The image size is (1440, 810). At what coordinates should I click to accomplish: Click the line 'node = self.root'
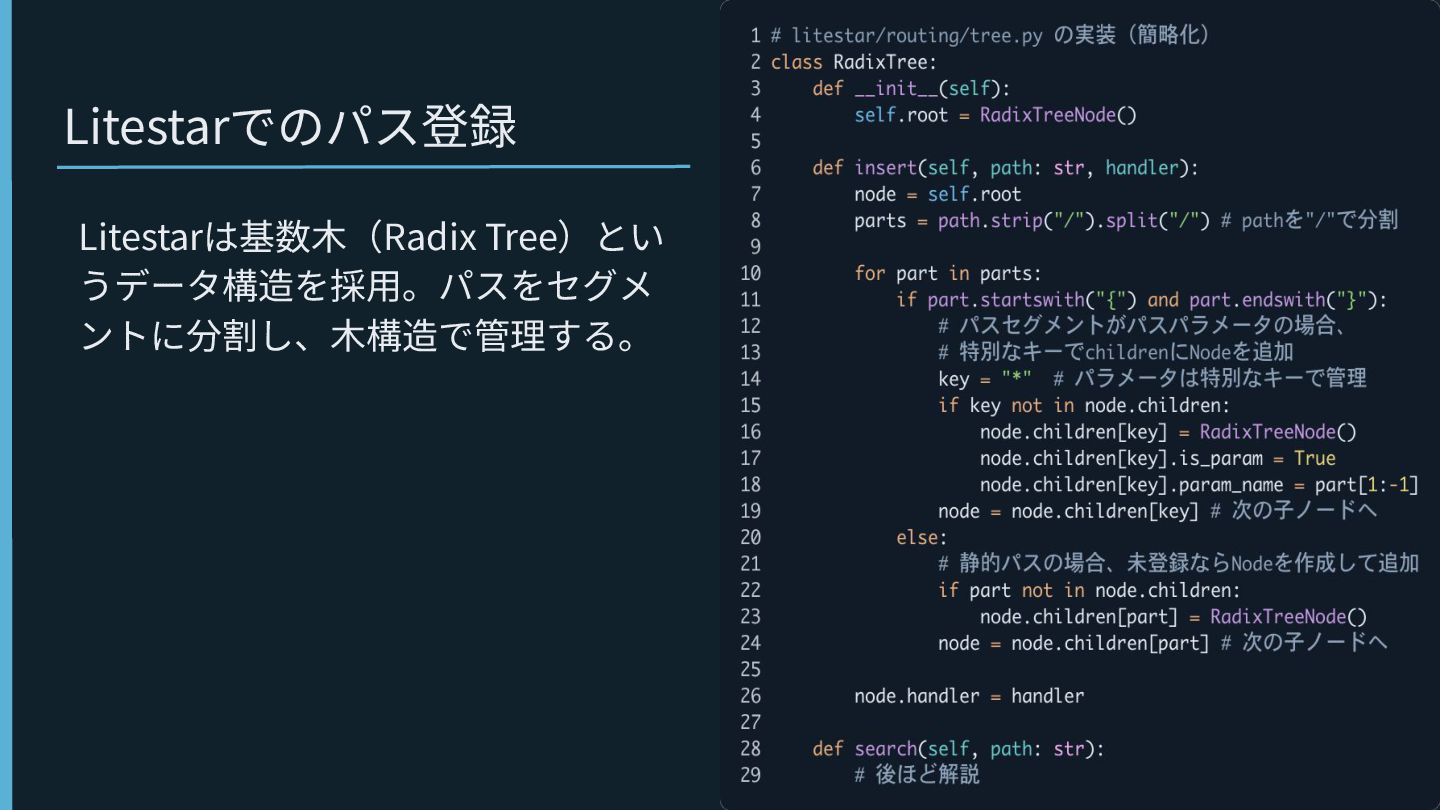click(938, 194)
